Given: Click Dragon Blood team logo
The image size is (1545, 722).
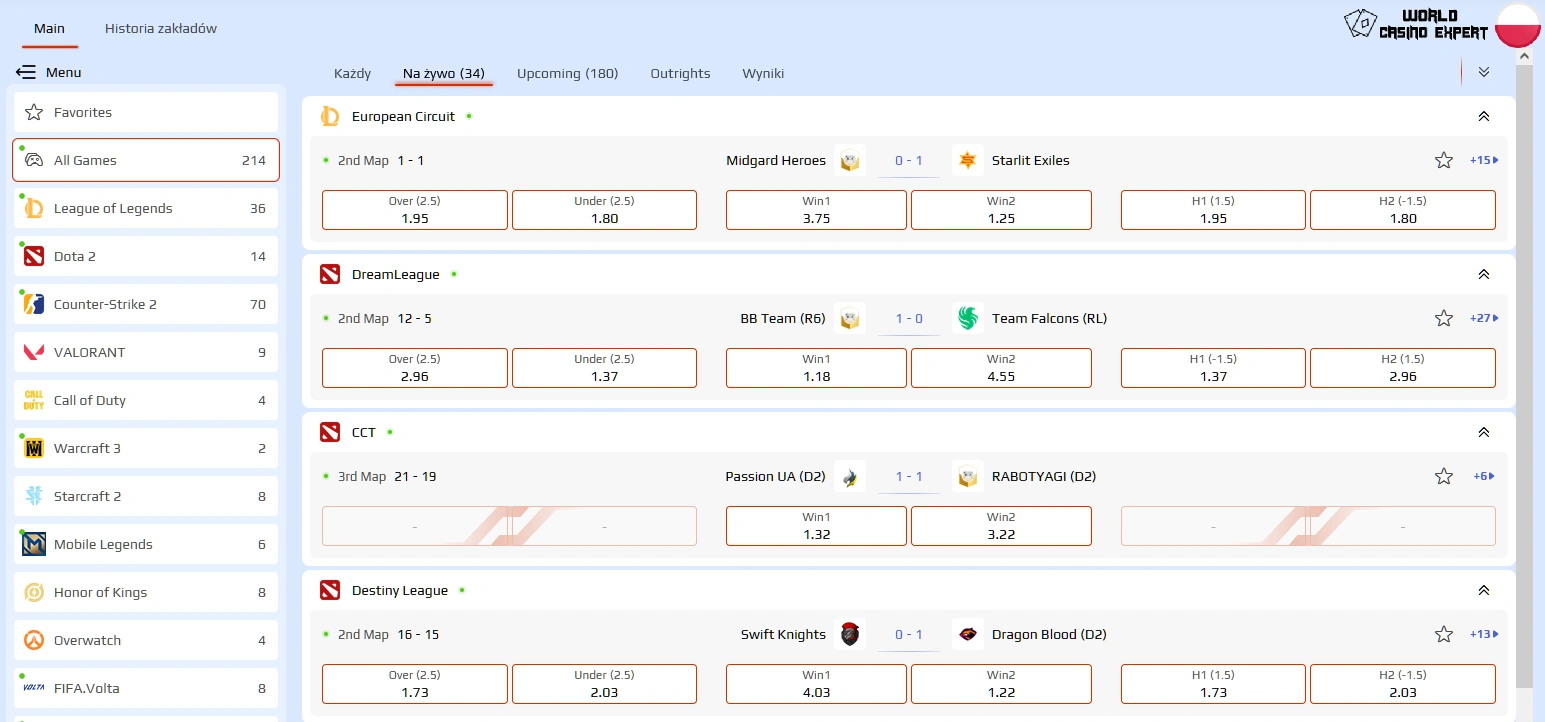Looking at the screenshot, I should (968, 634).
